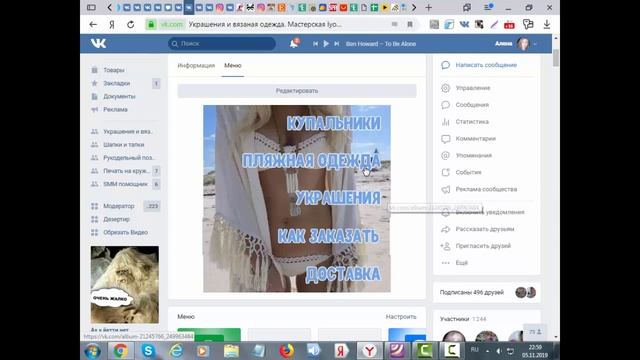Screen dimensions: 640x360
Task: Switch to Информация tab
Action: pos(196,65)
